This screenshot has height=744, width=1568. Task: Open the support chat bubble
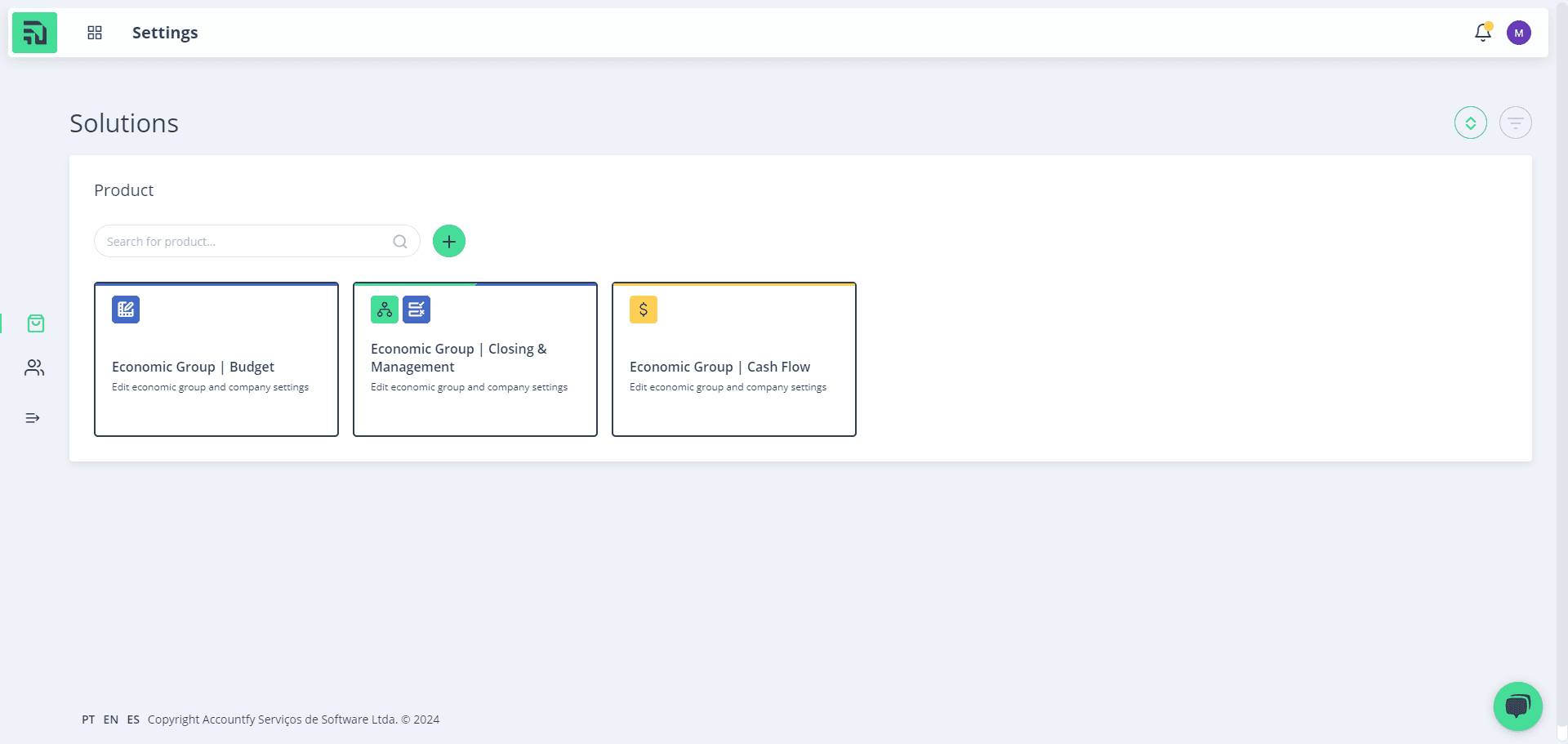1518,706
